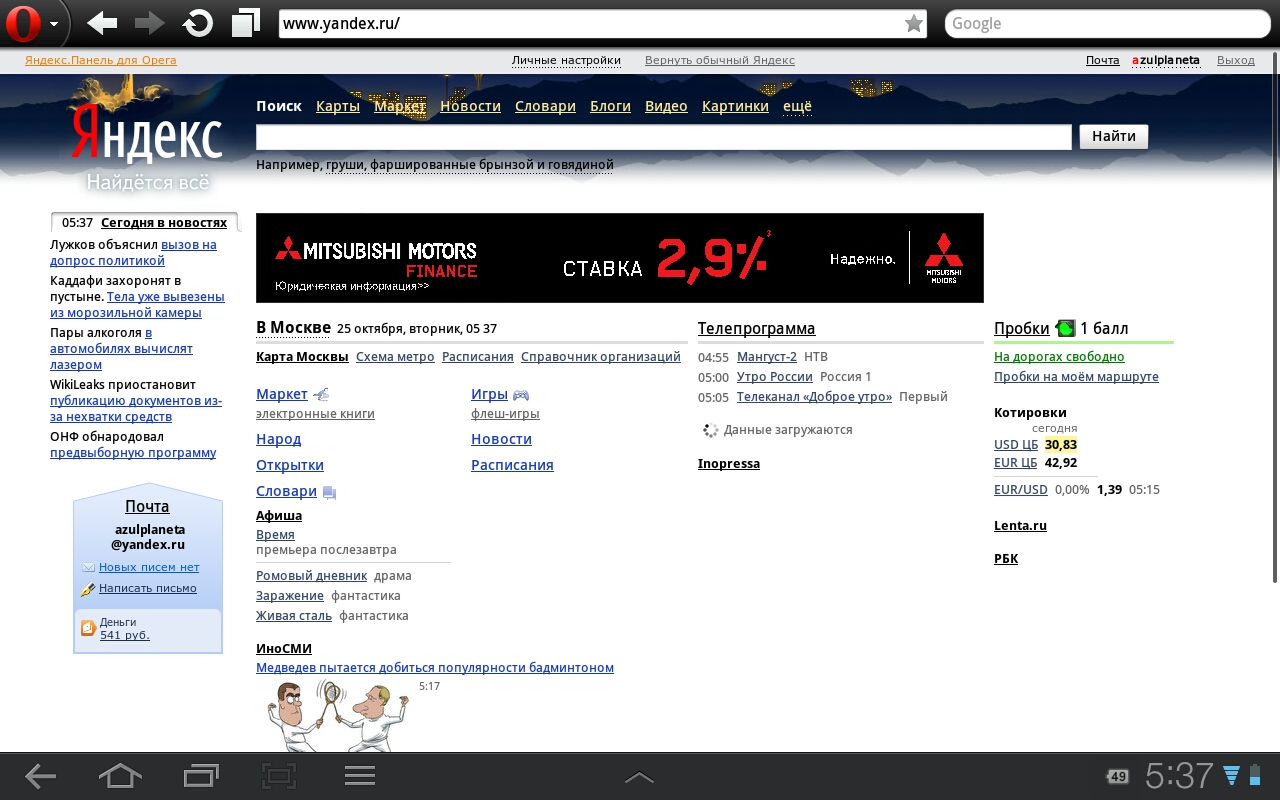Open the Открытки service link
This screenshot has height=800, width=1280.
click(x=290, y=465)
